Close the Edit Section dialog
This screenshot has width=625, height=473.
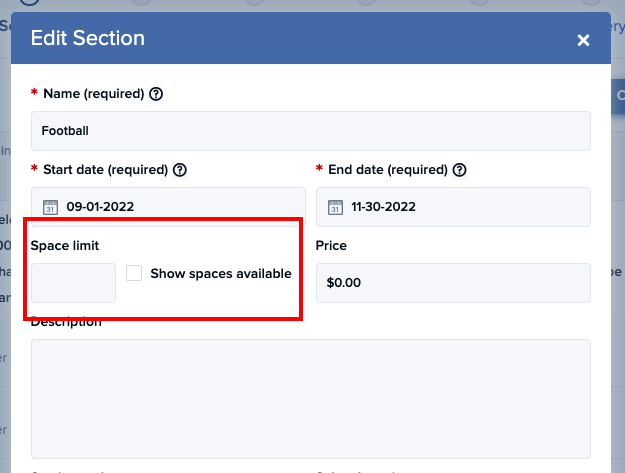point(583,40)
